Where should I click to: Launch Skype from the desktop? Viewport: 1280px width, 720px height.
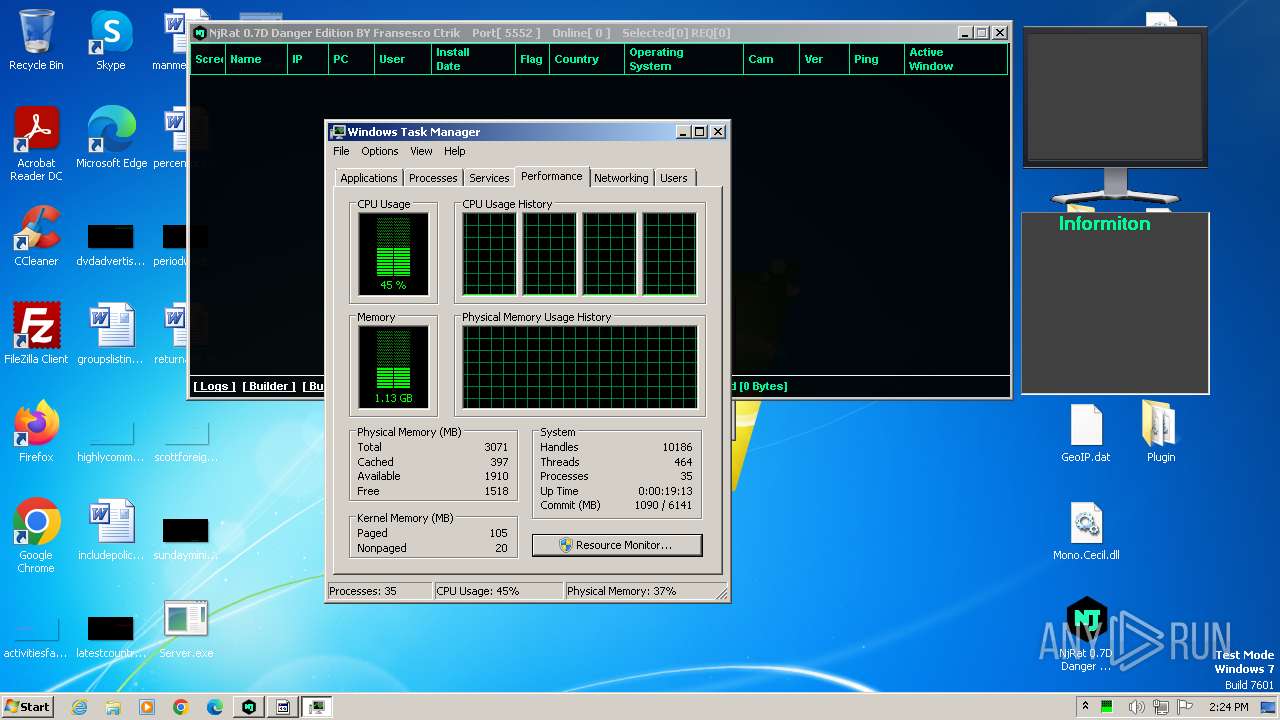110,40
